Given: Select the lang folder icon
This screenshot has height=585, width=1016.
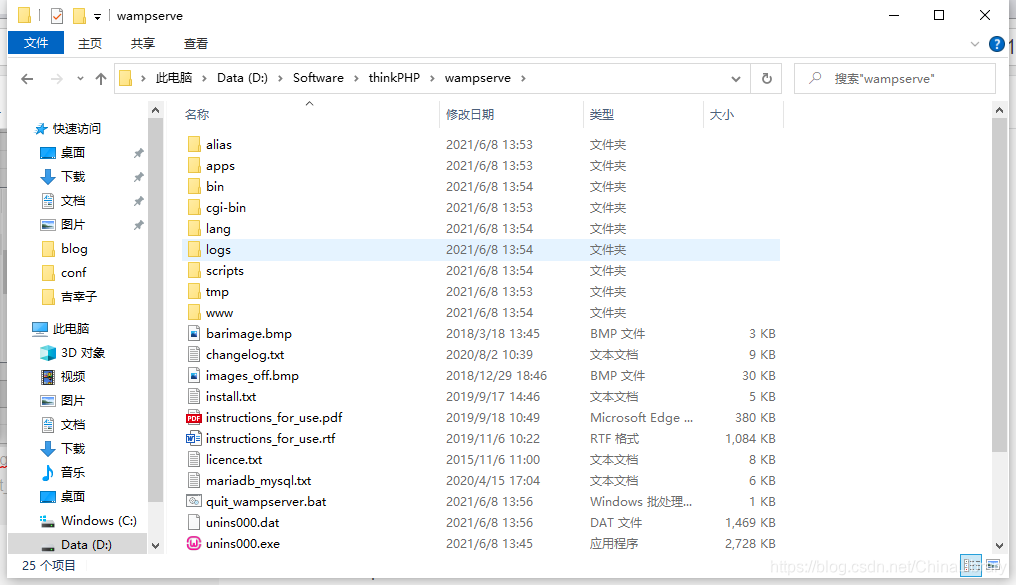Looking at the screenshot, I should click(x=194, y=229).
